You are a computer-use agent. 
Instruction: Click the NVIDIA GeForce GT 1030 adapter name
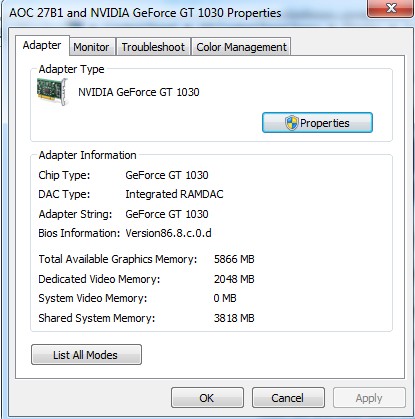139,92
